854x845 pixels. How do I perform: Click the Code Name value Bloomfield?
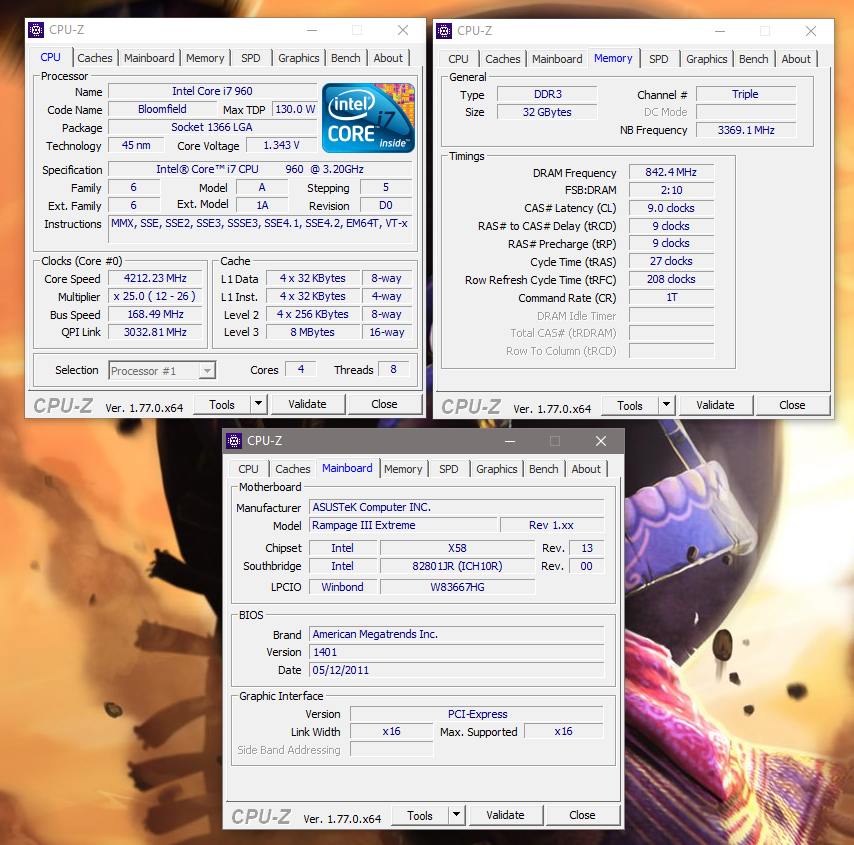click(x=162, y=109)
